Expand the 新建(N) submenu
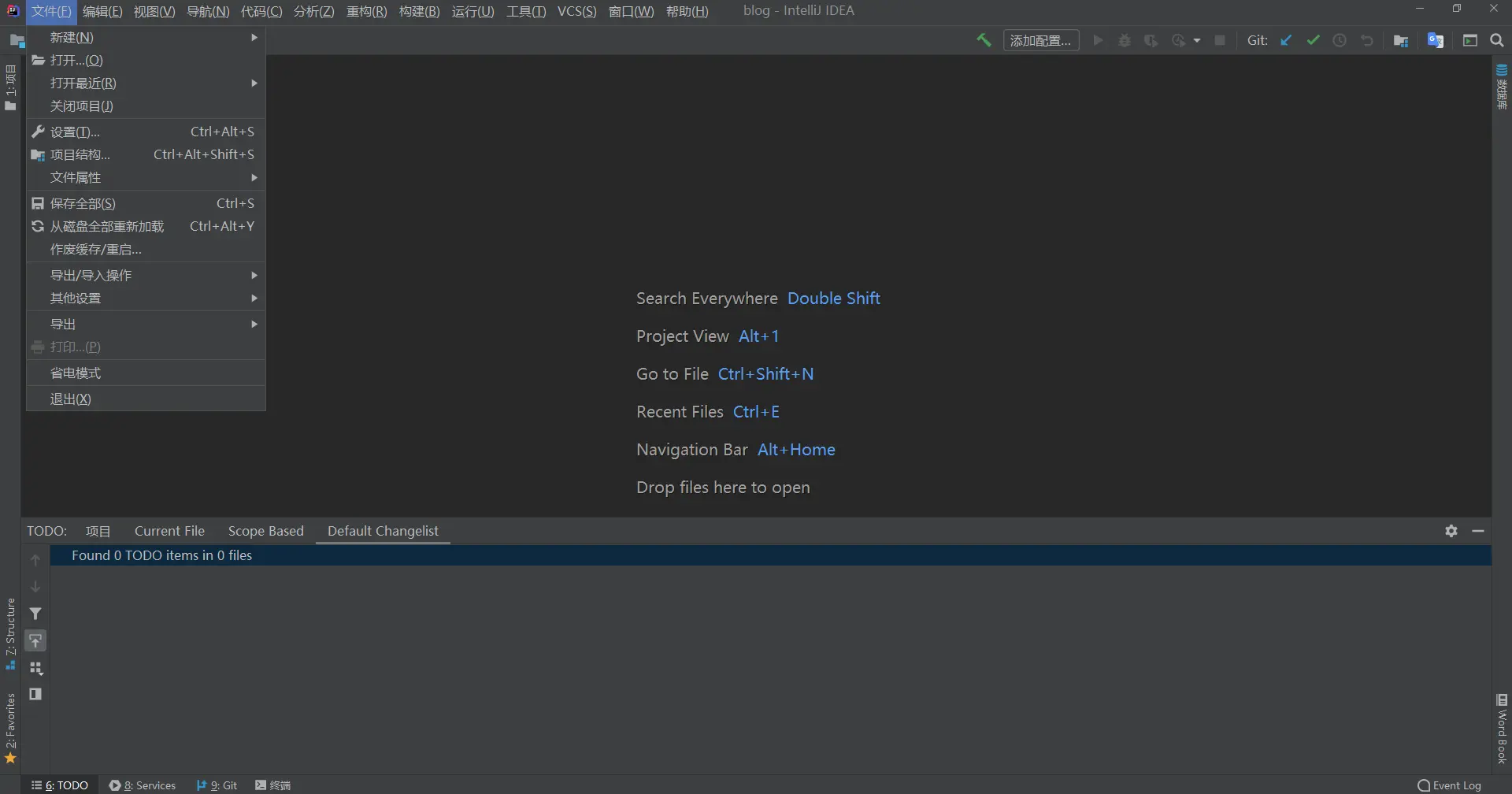 tap(146, 37)
